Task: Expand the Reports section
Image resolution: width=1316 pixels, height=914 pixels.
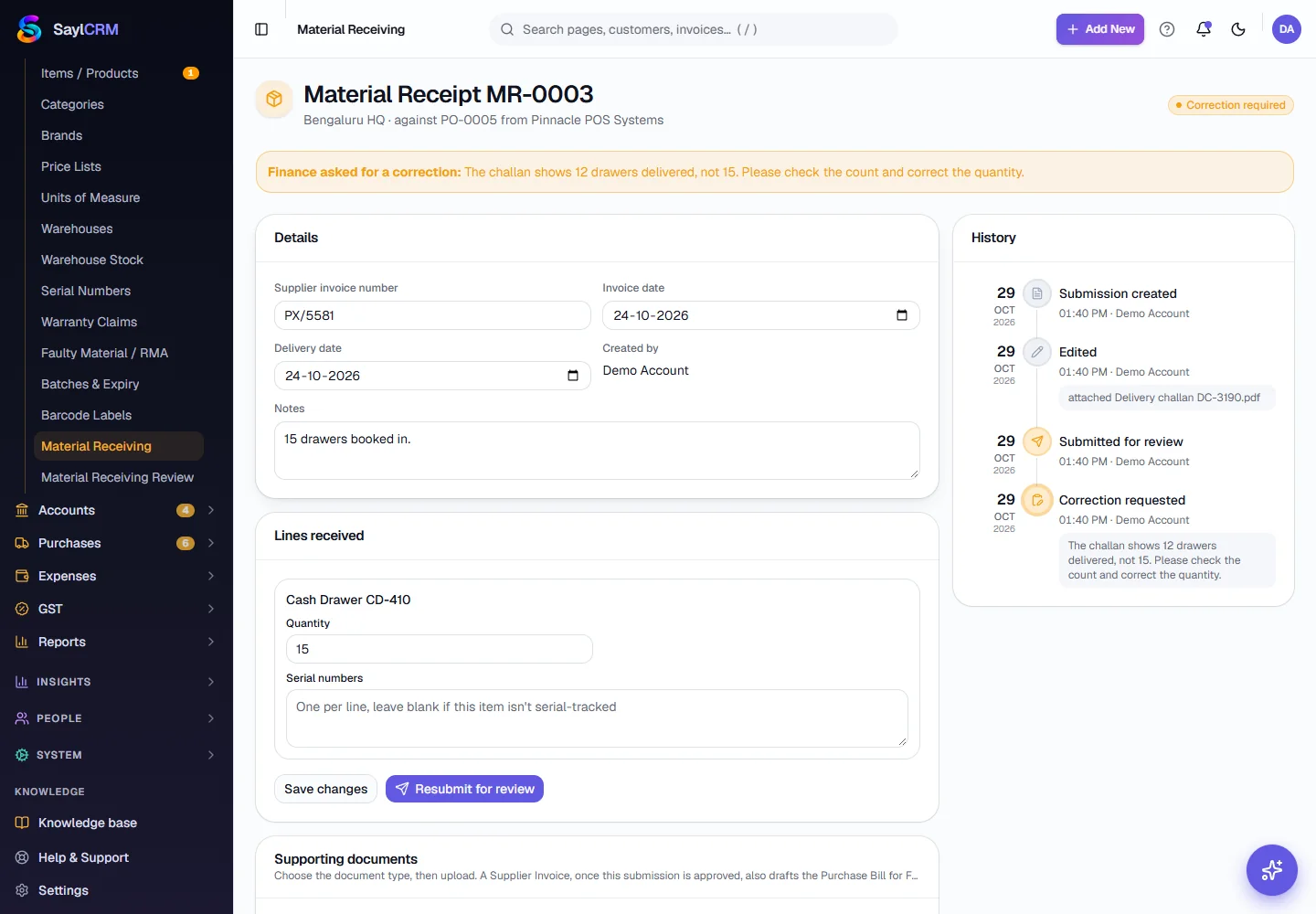Action: click(x=116, y=642)
